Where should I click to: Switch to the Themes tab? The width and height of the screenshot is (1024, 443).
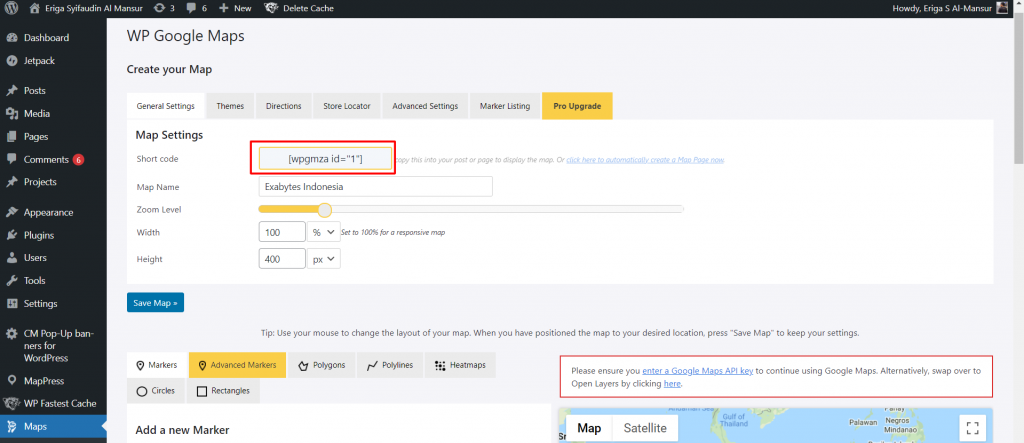pos(231,106)
